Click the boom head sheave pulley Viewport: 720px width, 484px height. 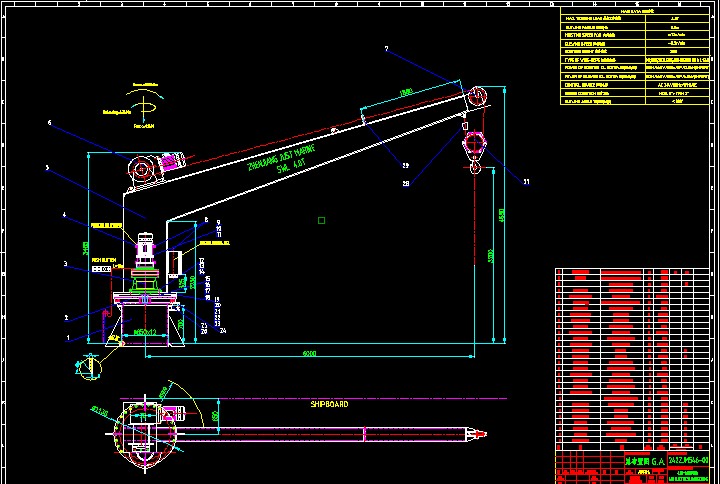pyautogui.click(x=476, y=97)
